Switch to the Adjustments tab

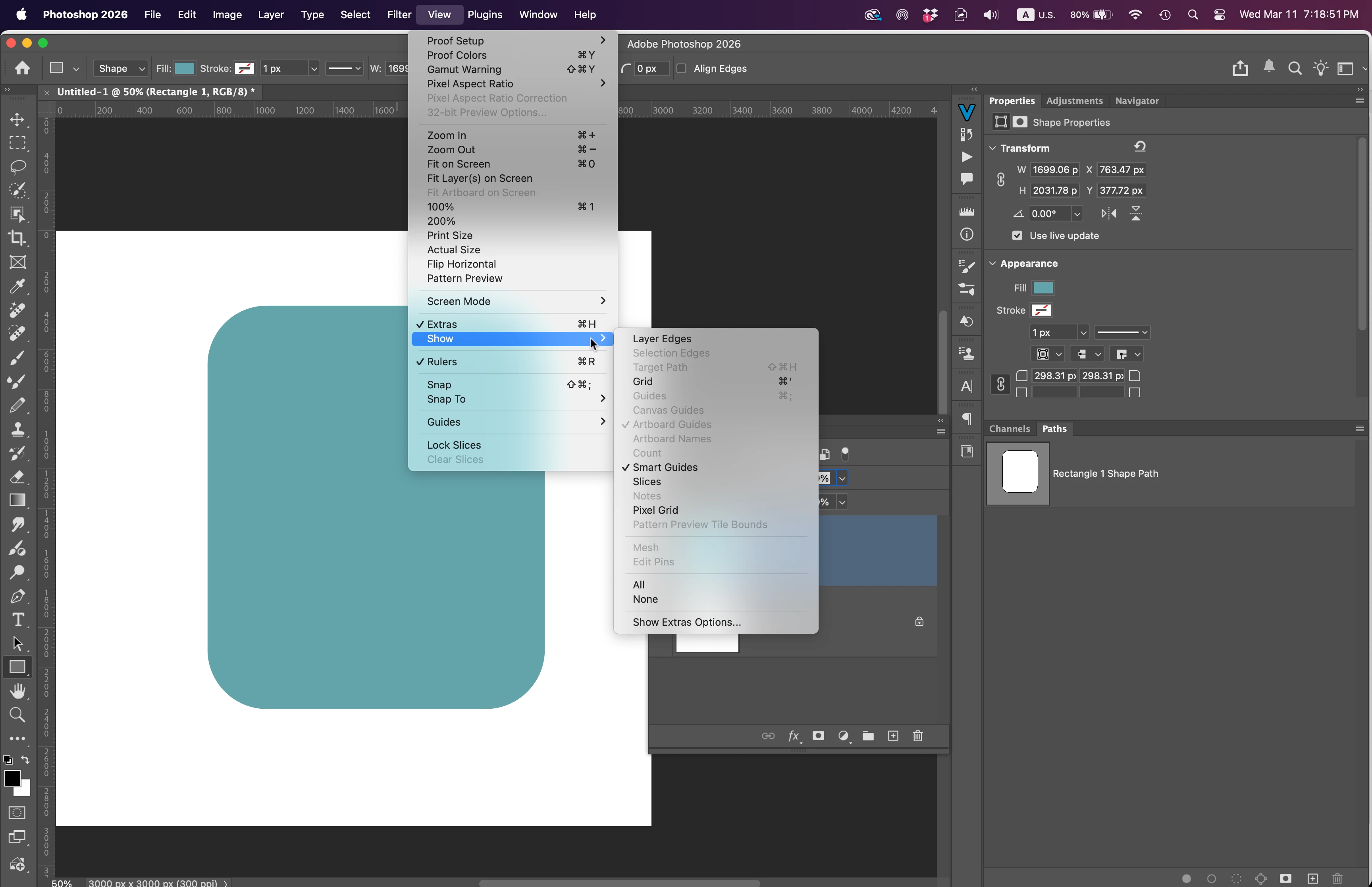pyautogui.click(x=1074, y=101)
